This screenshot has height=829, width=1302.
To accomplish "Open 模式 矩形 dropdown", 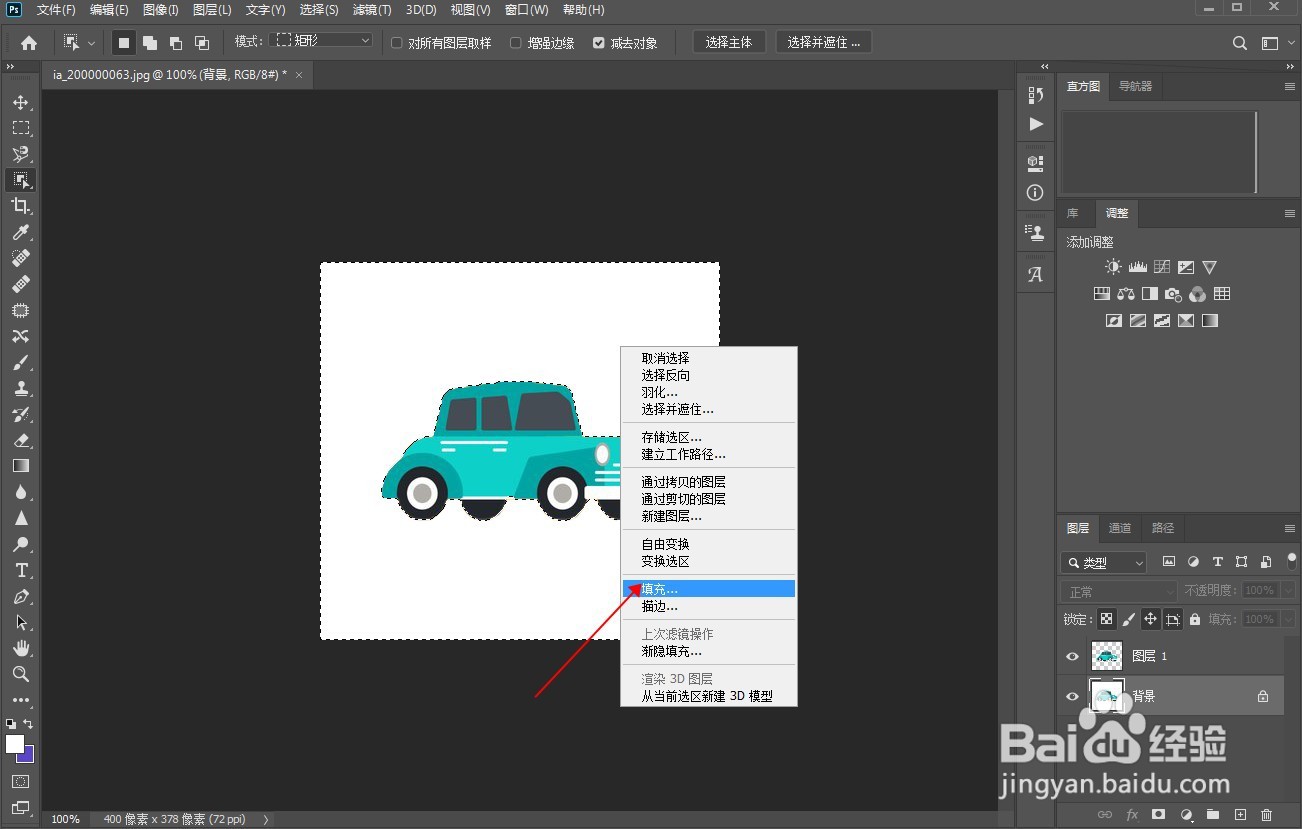I will [322, 41].
